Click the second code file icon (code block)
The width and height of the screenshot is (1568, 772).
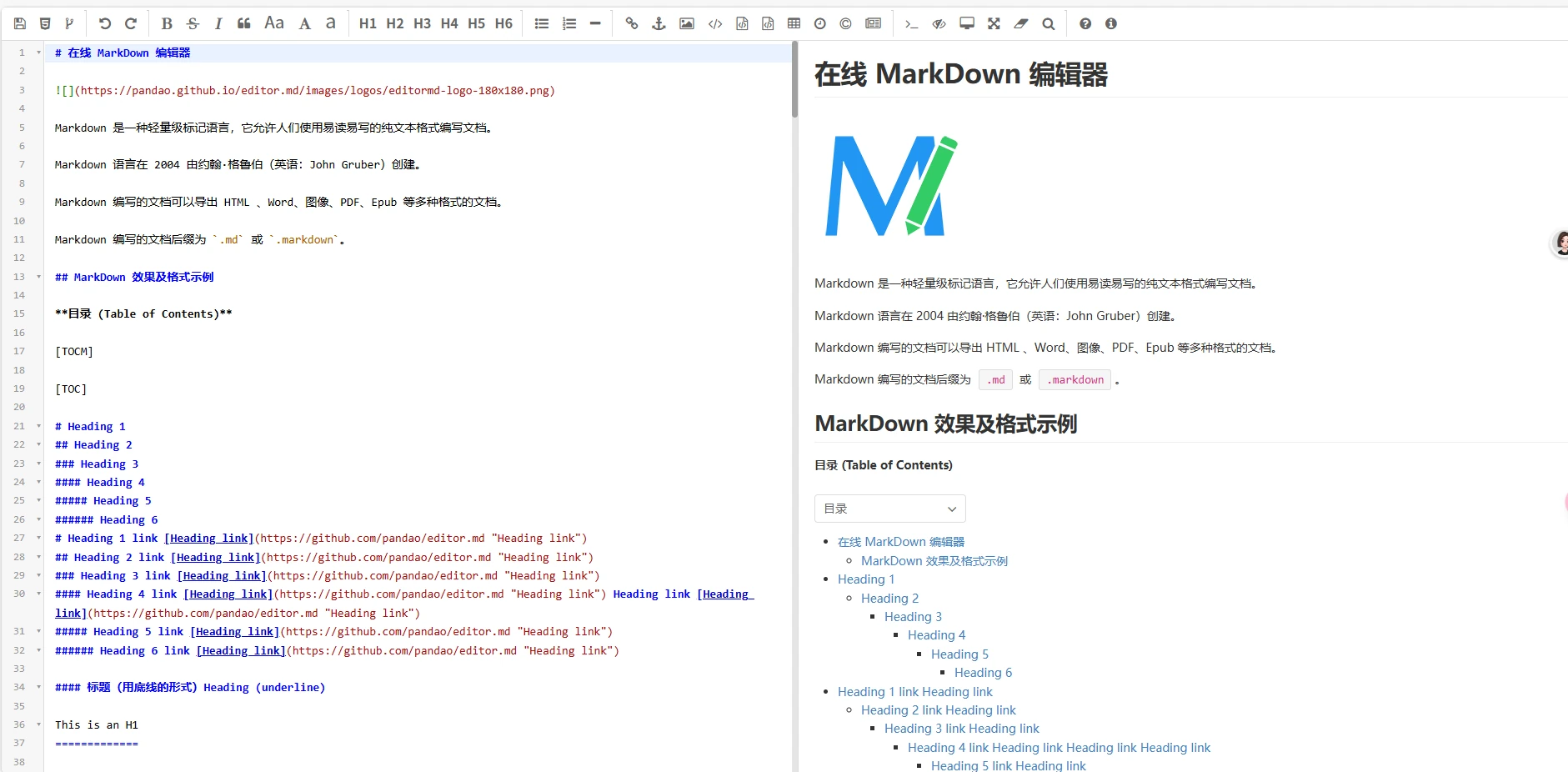(768, 23)
